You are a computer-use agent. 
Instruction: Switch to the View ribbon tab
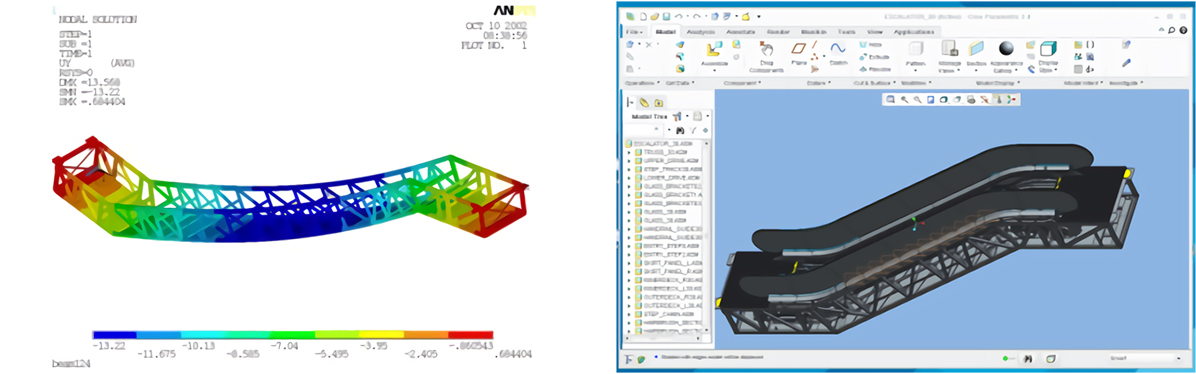click(876, 31)
